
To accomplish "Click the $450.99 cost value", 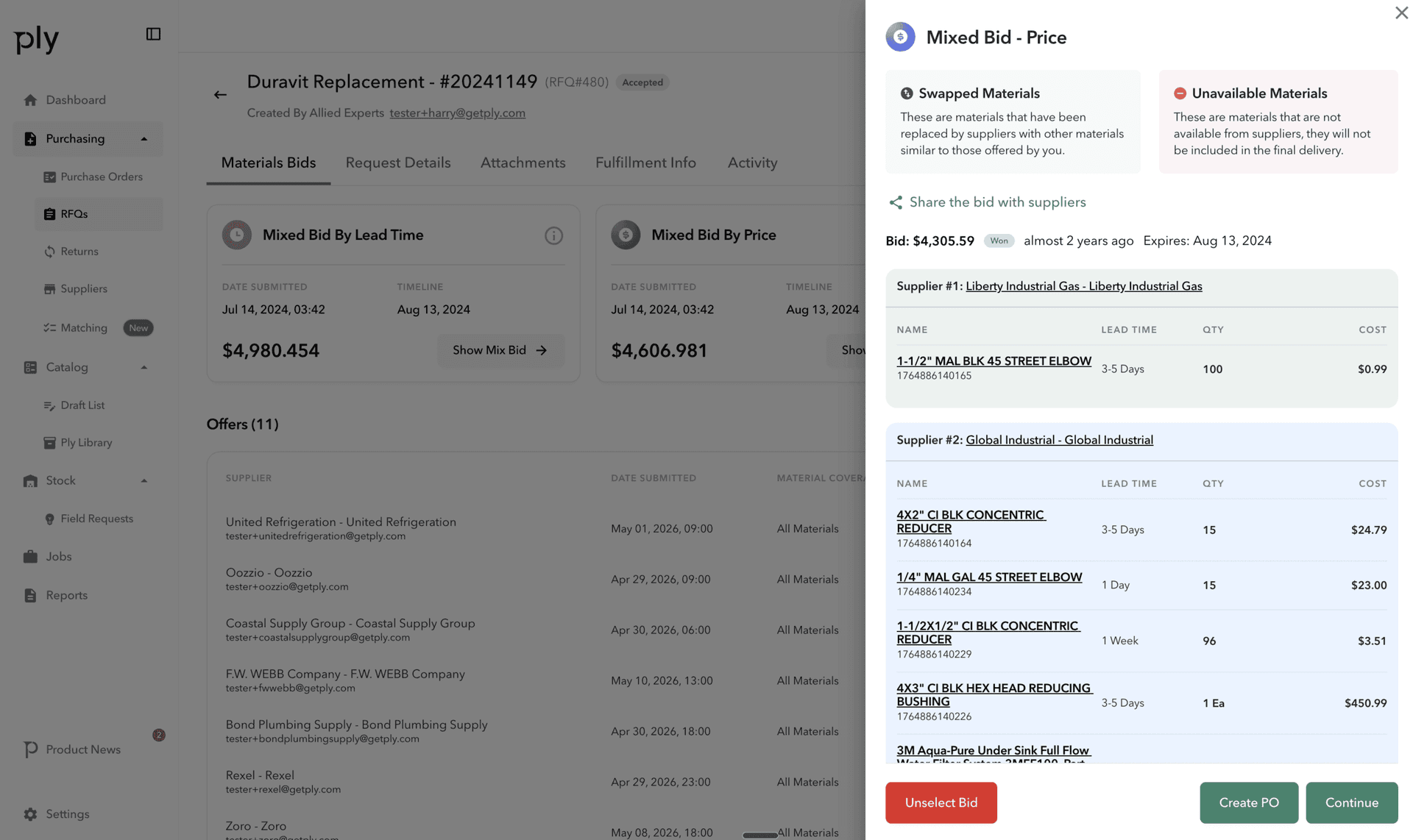I will coord(1365,704).
